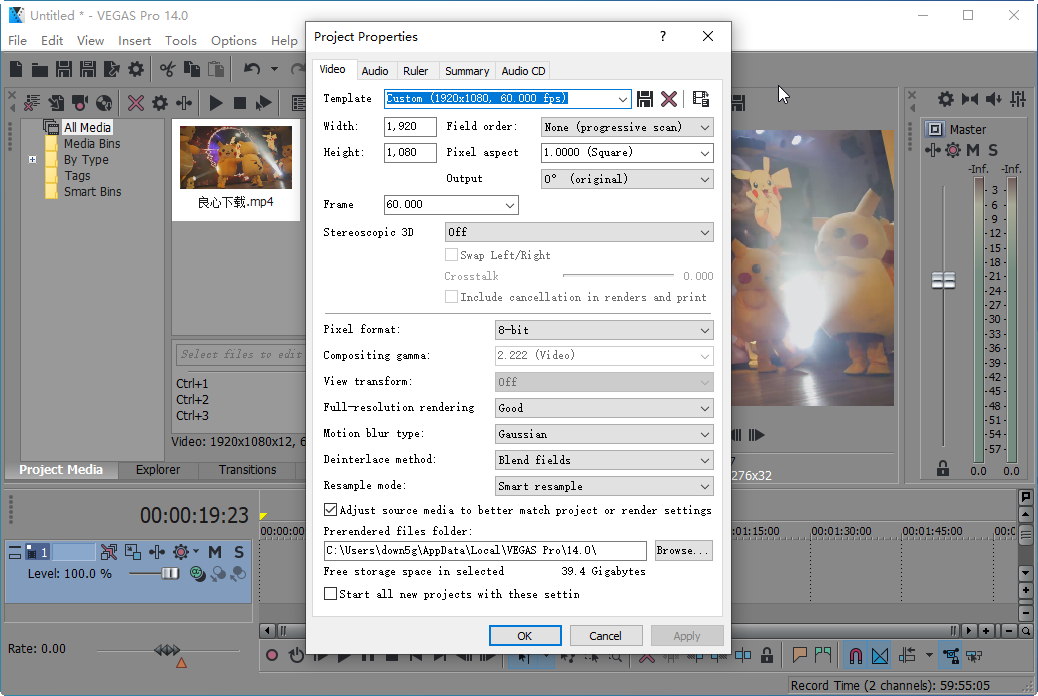Open the Stereoscopic 3D mode dropdown
This screenshot has height=696, width=1038.
[704, 232]
